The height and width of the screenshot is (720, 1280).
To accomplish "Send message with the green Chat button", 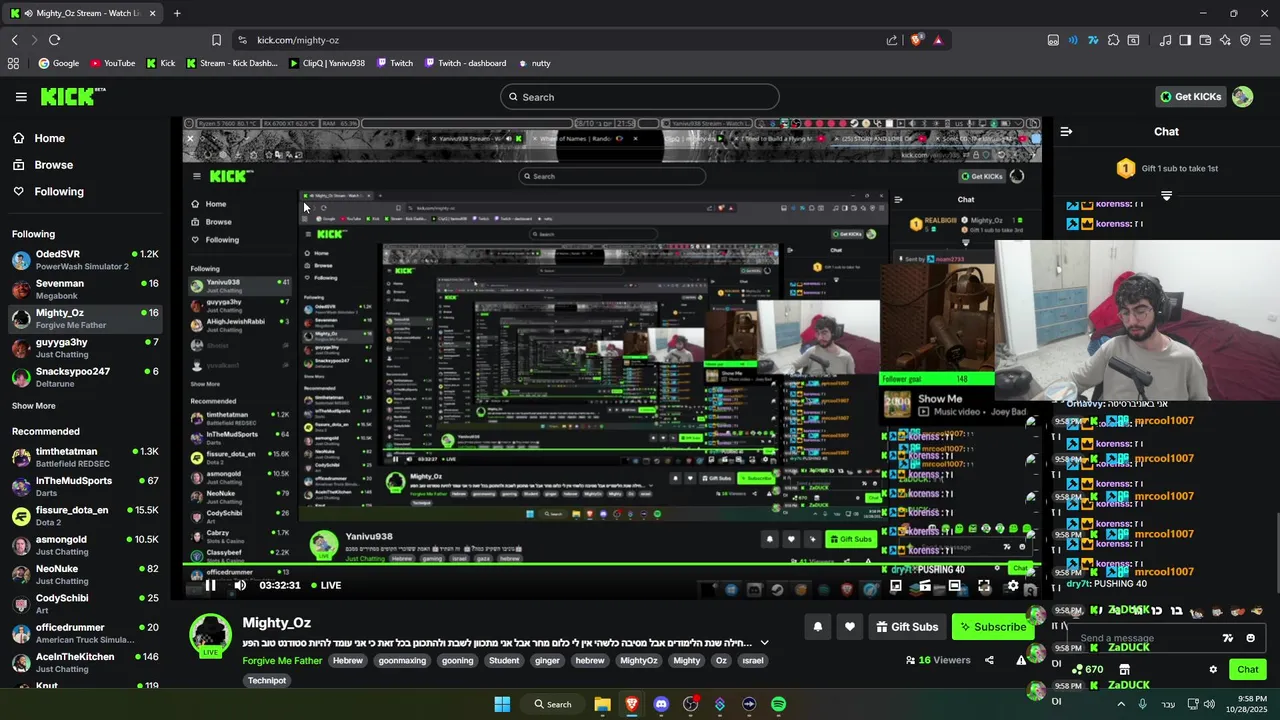I will (1247, 670).
